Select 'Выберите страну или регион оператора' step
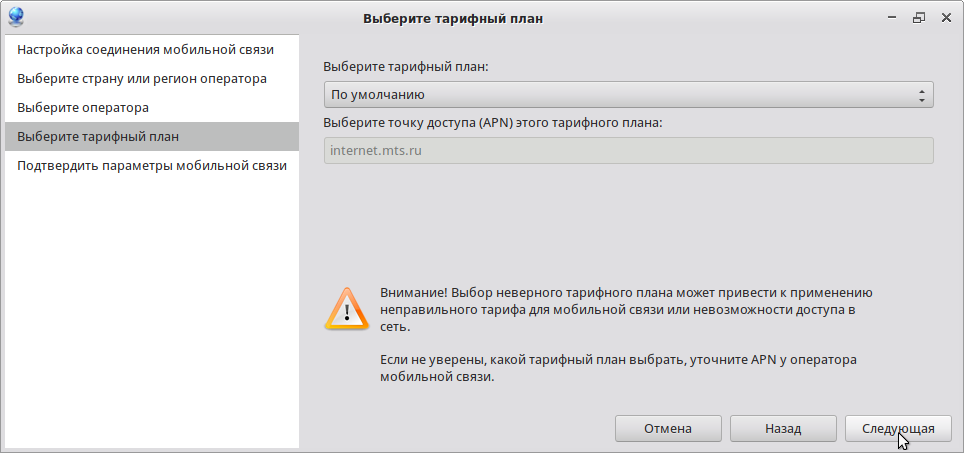Image resolution: width=964 pixels, height=453 pixels. tap(142, 78)
